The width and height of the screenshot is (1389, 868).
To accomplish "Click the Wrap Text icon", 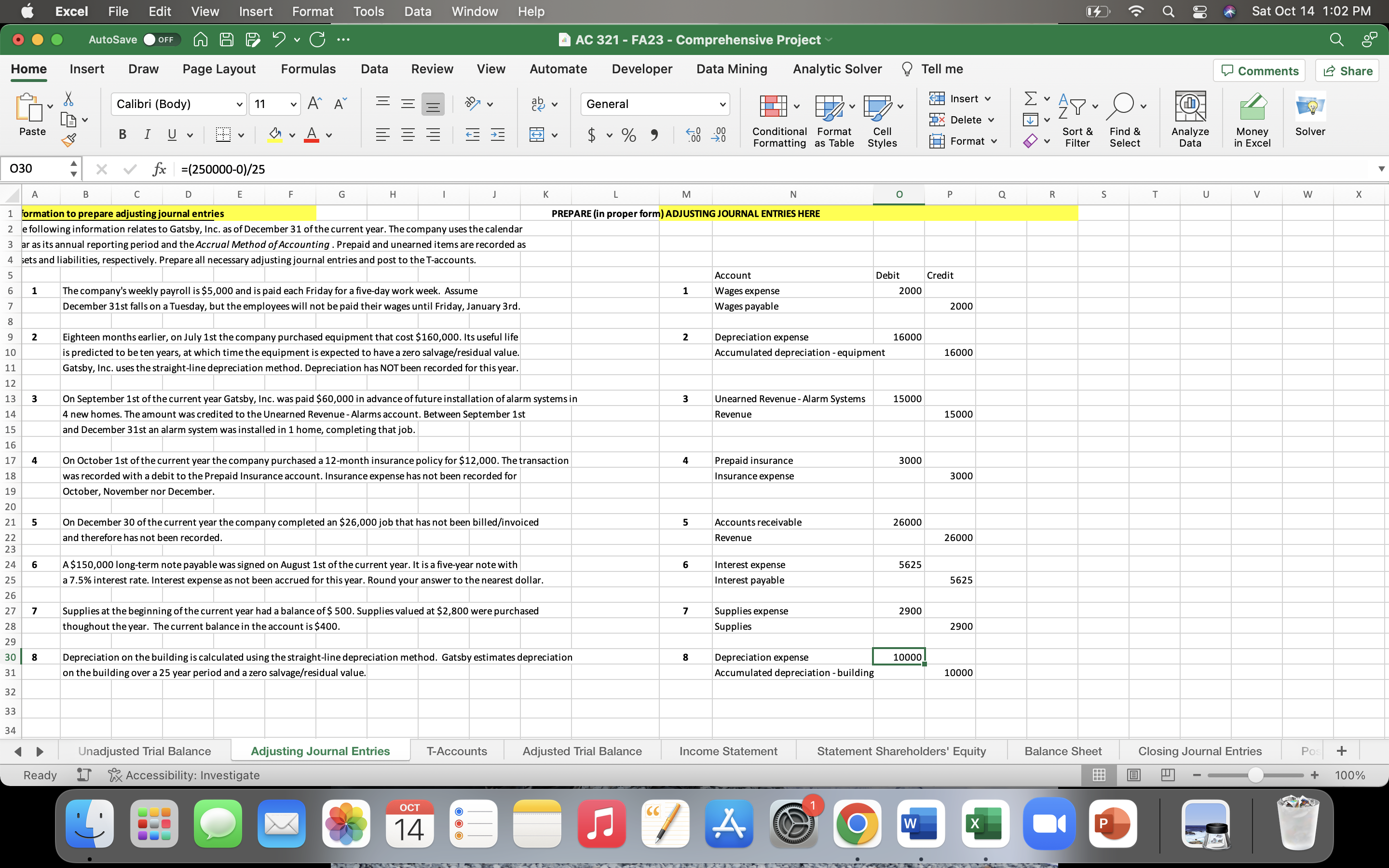I will coord(538,104).
